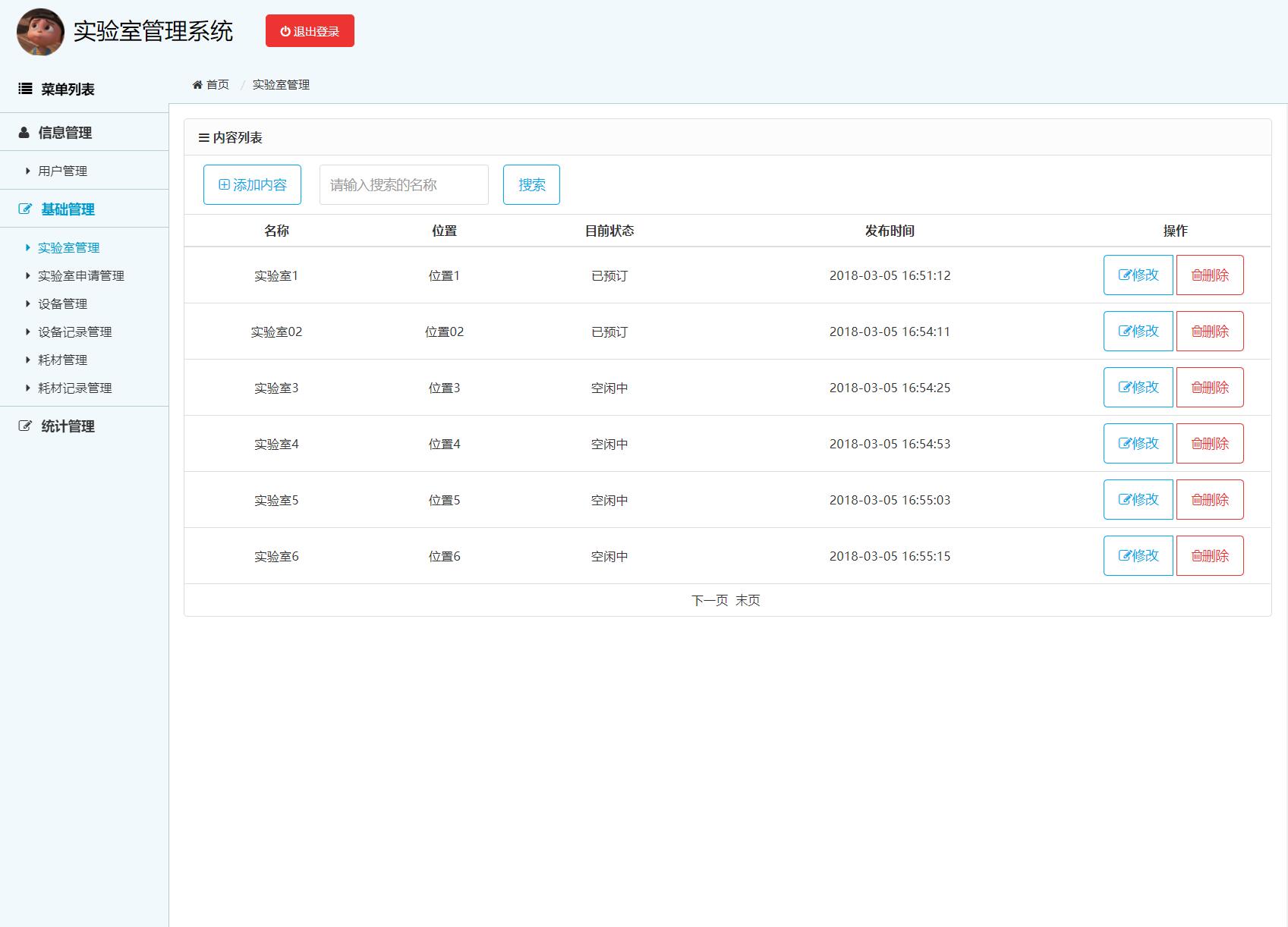
Task: Click the arrow beside 设备管理
Action: [28, 304]
